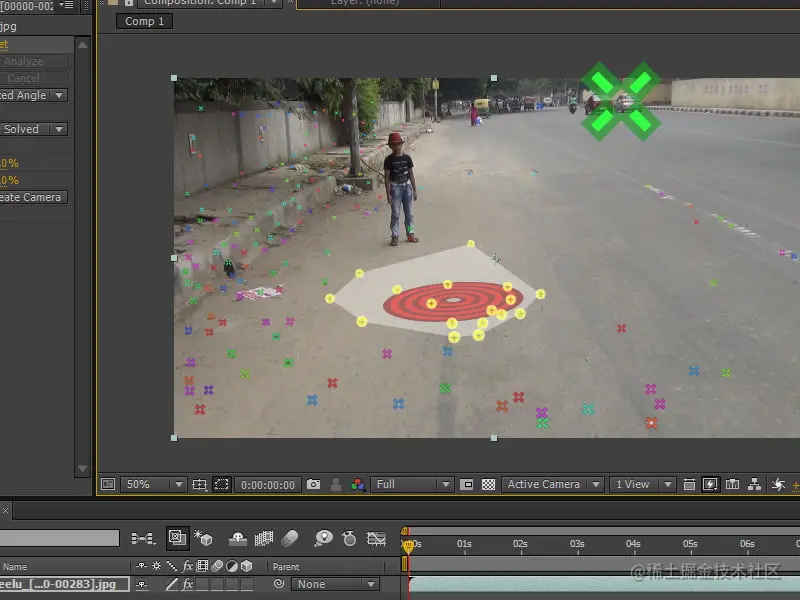Open show channel color management icon
Image resolution: width=800 pixels, height=600 pixels.
[358, 484]
